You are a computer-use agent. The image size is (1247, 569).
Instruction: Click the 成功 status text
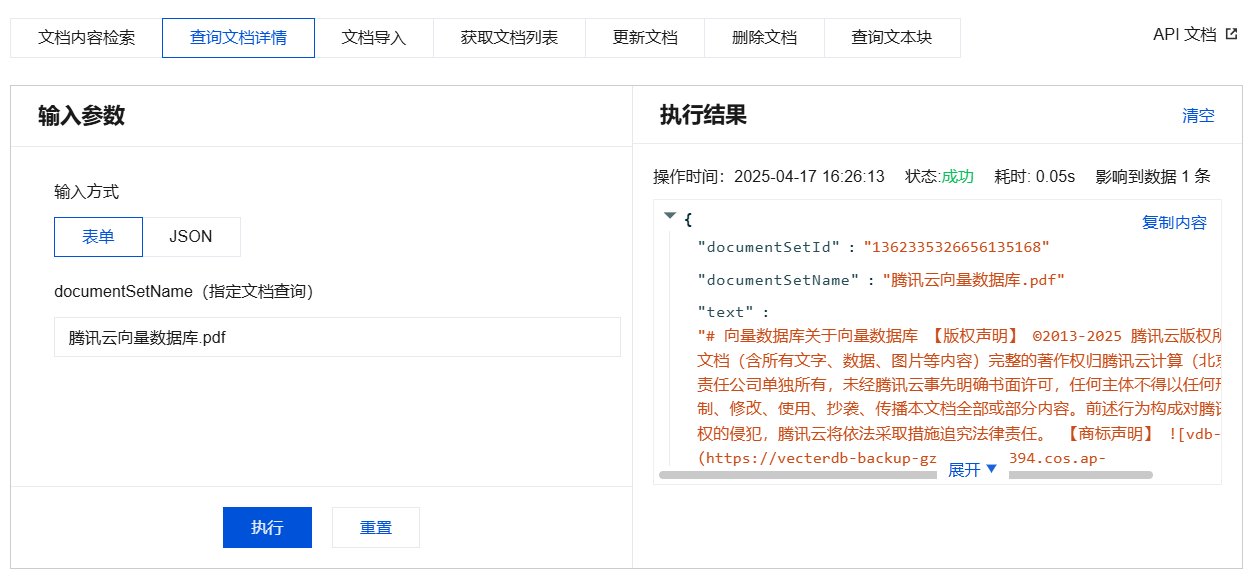957,176
